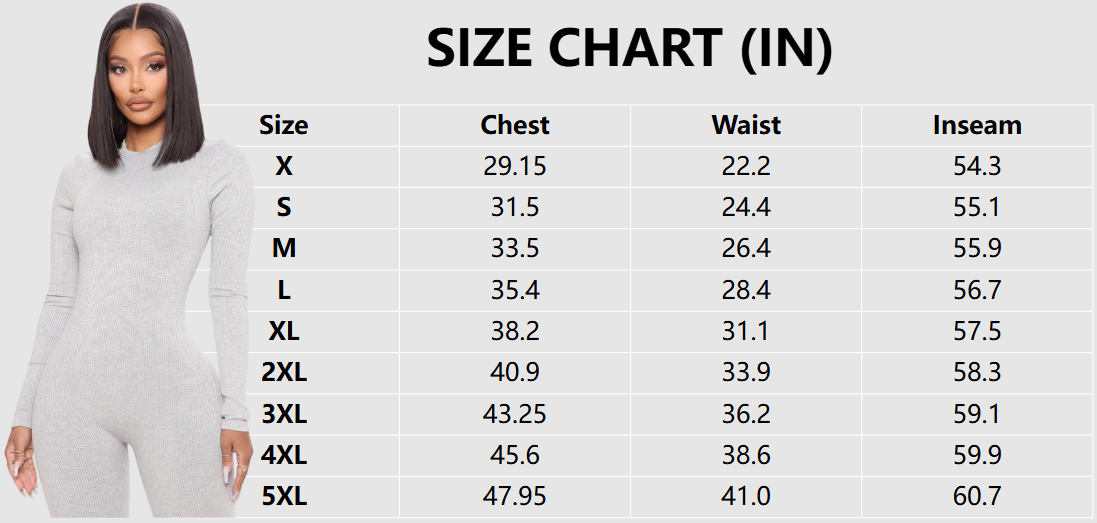Pick the M size row label
The image size is (1097, 523).
[284, 248]
